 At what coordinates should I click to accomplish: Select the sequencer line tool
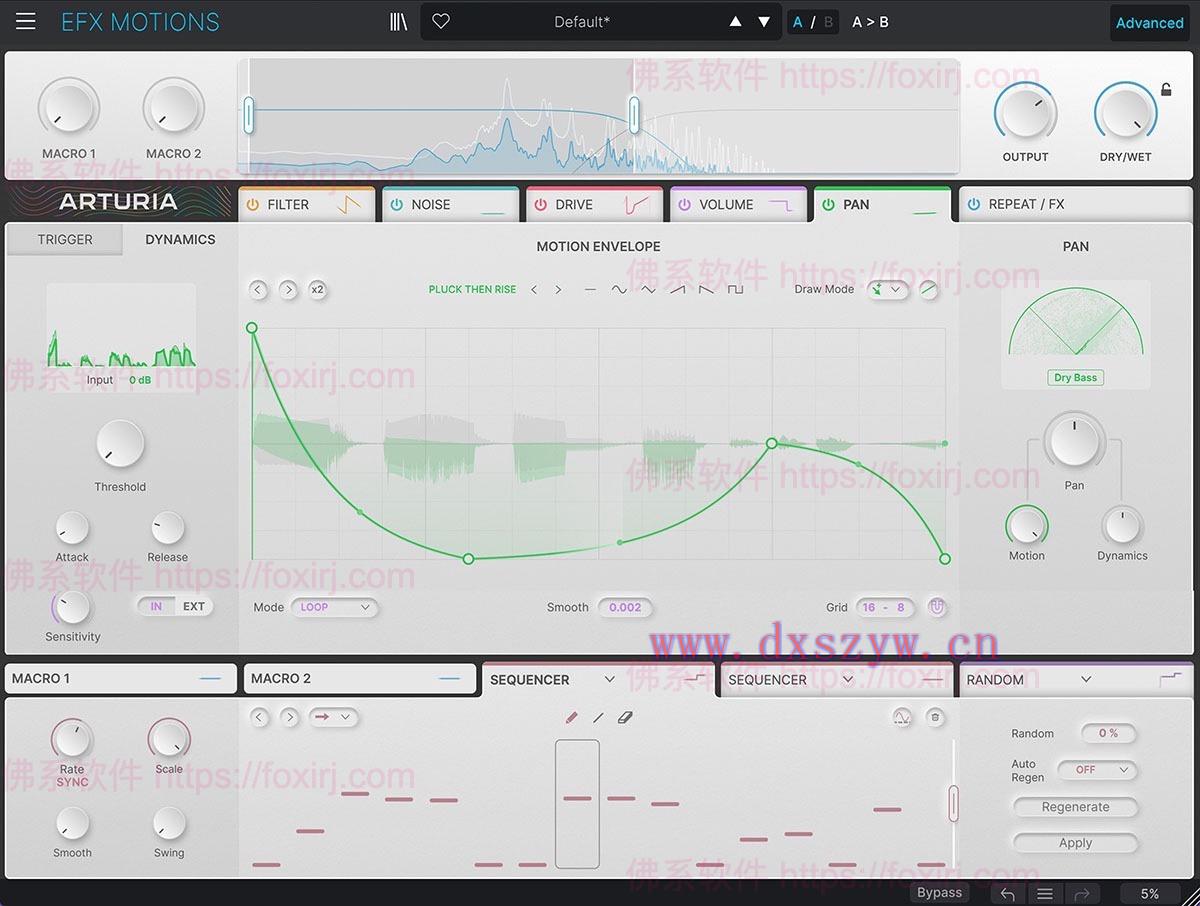598,717
